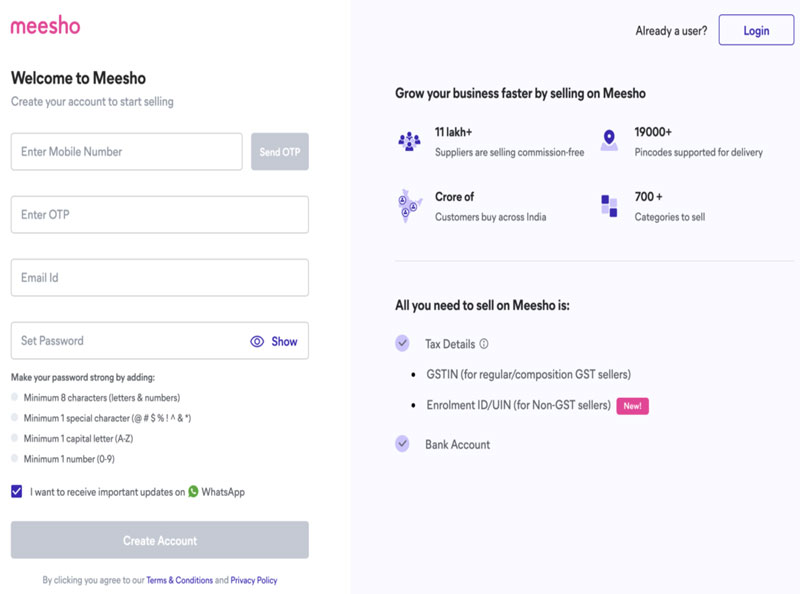800x594 pixels.
Task: Click the Create Account button
Action: coord(160,540)
